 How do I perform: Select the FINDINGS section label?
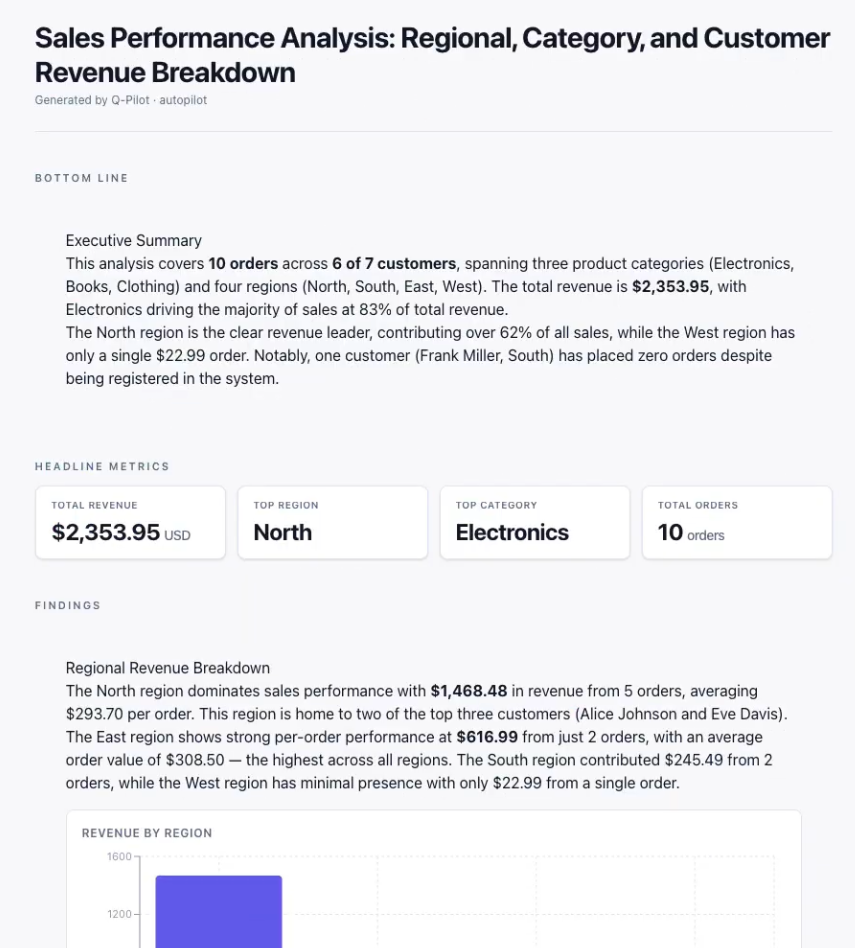tap(68, 606)
